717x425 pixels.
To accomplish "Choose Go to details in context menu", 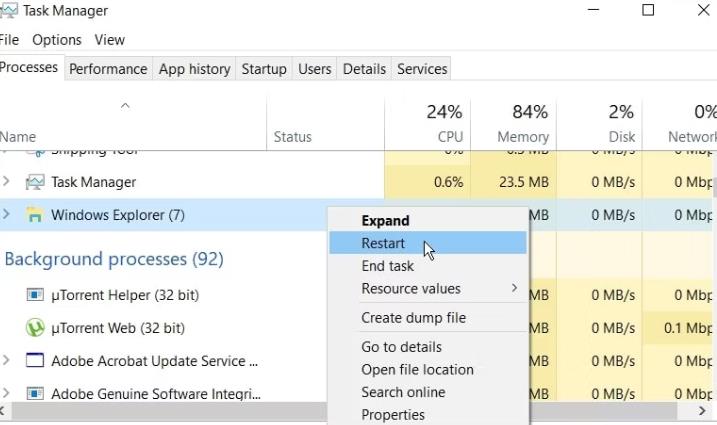I will [428, 347].
